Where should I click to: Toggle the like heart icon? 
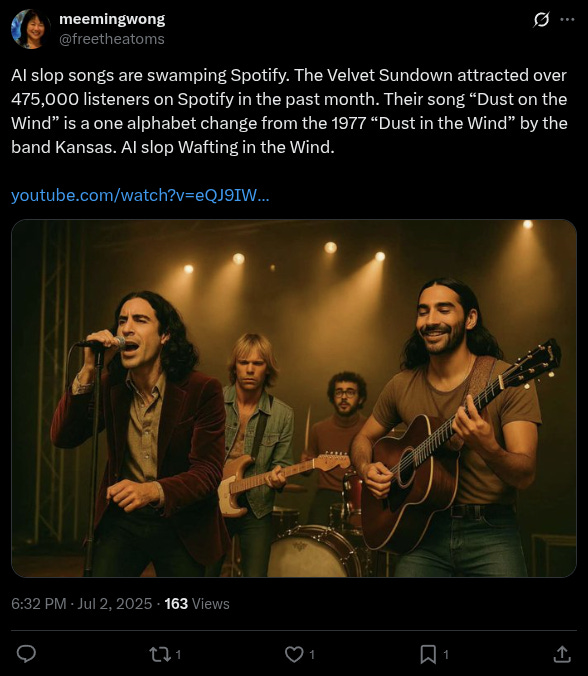point(294,654)
